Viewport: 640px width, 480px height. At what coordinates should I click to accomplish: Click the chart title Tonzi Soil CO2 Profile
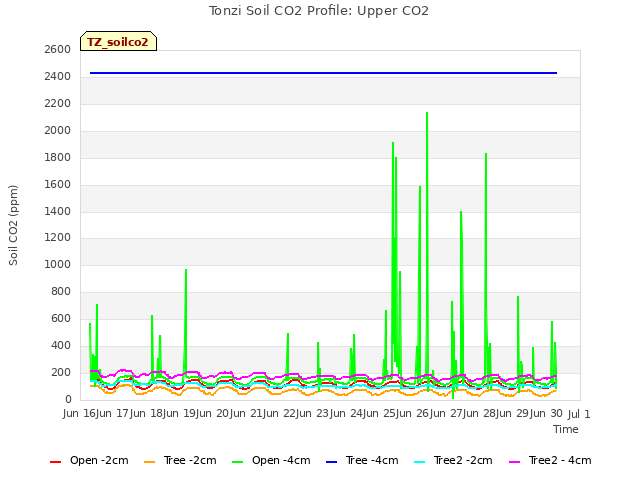pyautogui.click(x=319, y=11)
